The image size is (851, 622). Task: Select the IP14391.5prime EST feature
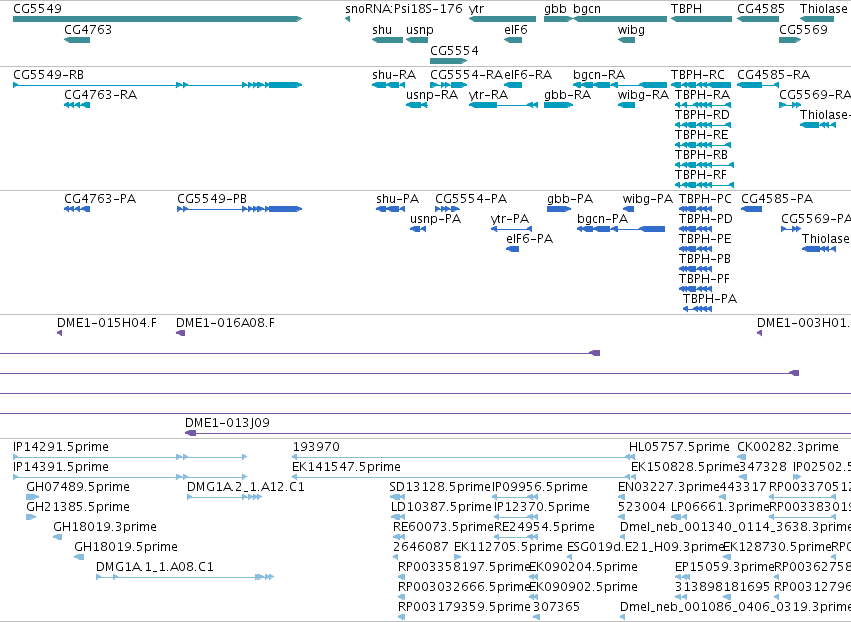[x=130, y=477]
